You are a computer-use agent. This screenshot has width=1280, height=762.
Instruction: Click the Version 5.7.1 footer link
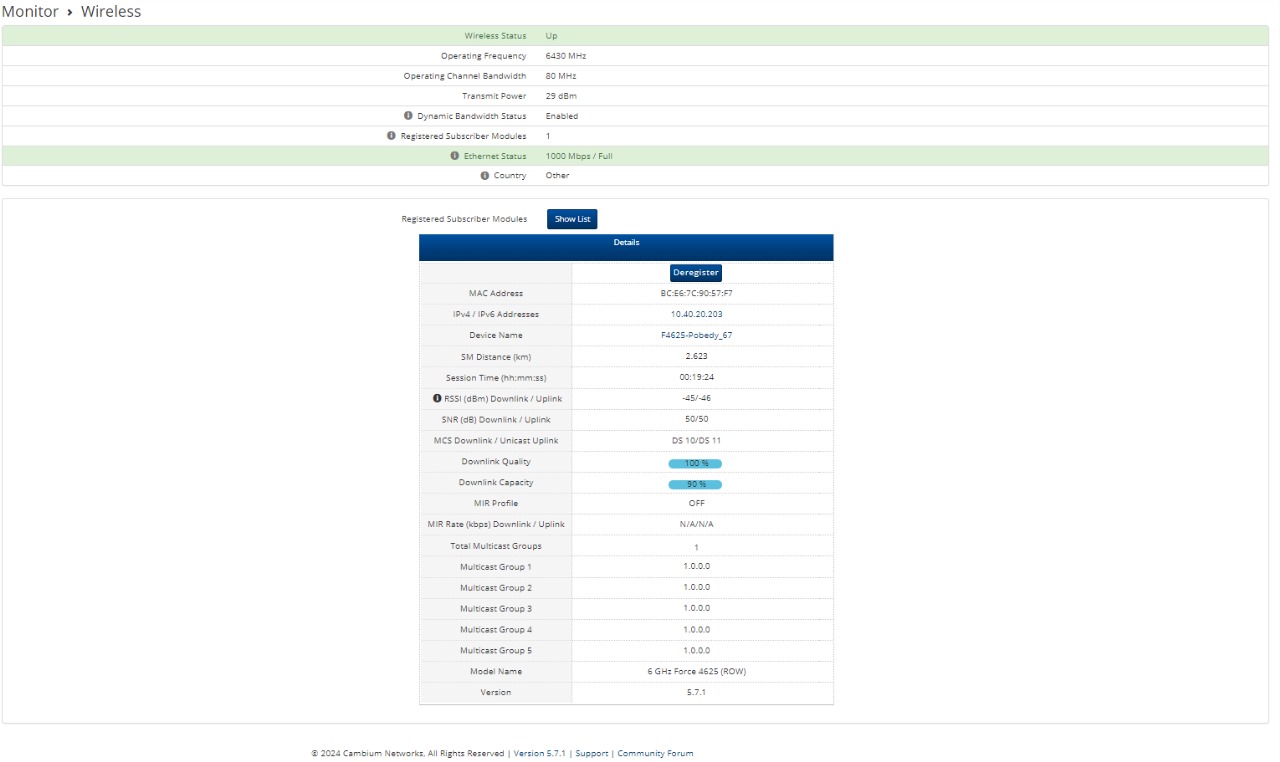click(540, 753)
